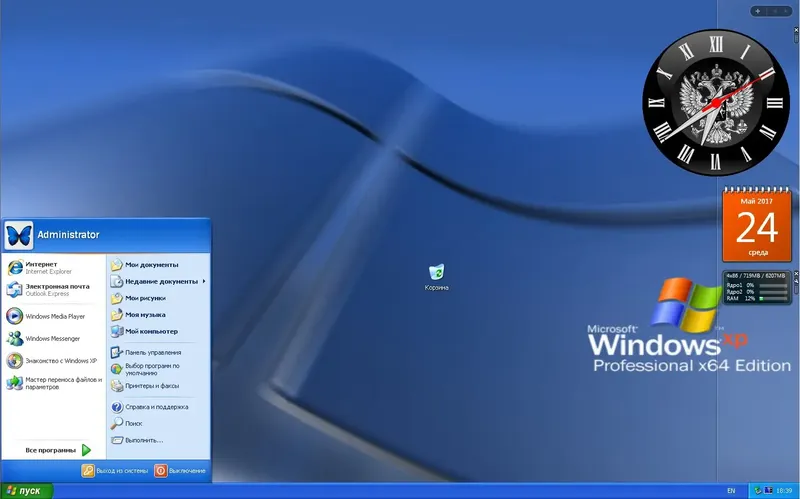This screenshot has width=800, height=499.
Task: Open CPU monitor gadget wrench settings
Action: 796,280
